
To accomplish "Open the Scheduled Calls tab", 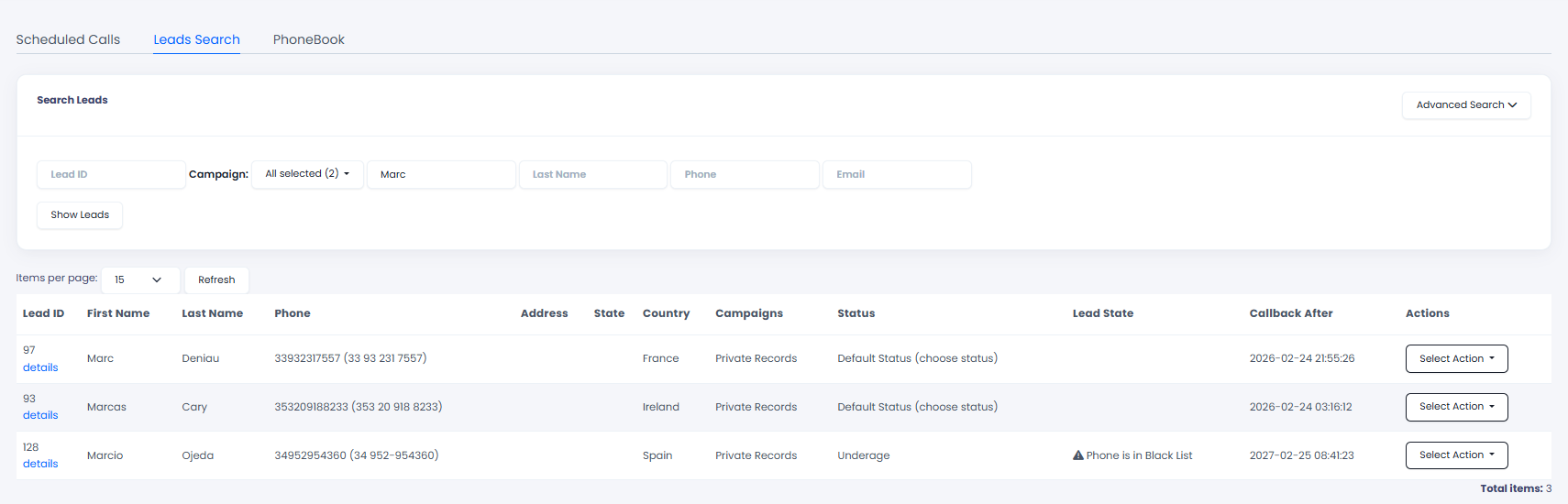I will (68, 39).
